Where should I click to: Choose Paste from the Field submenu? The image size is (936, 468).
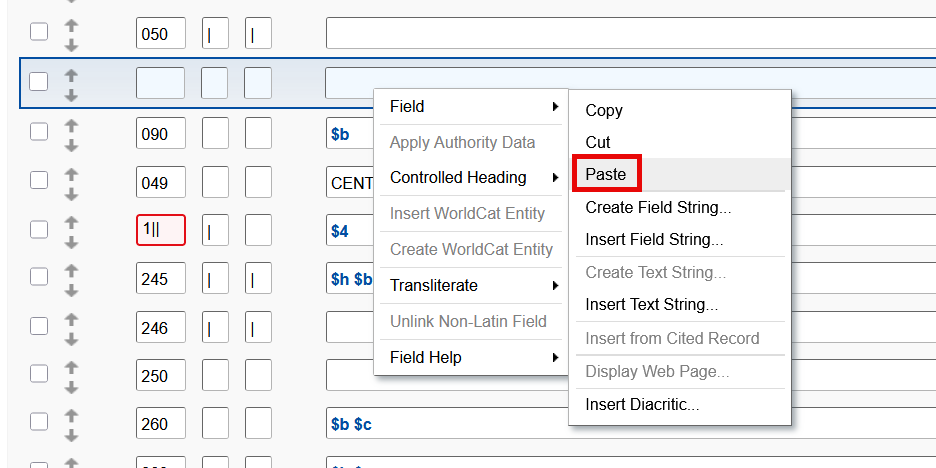coord(606,174)
